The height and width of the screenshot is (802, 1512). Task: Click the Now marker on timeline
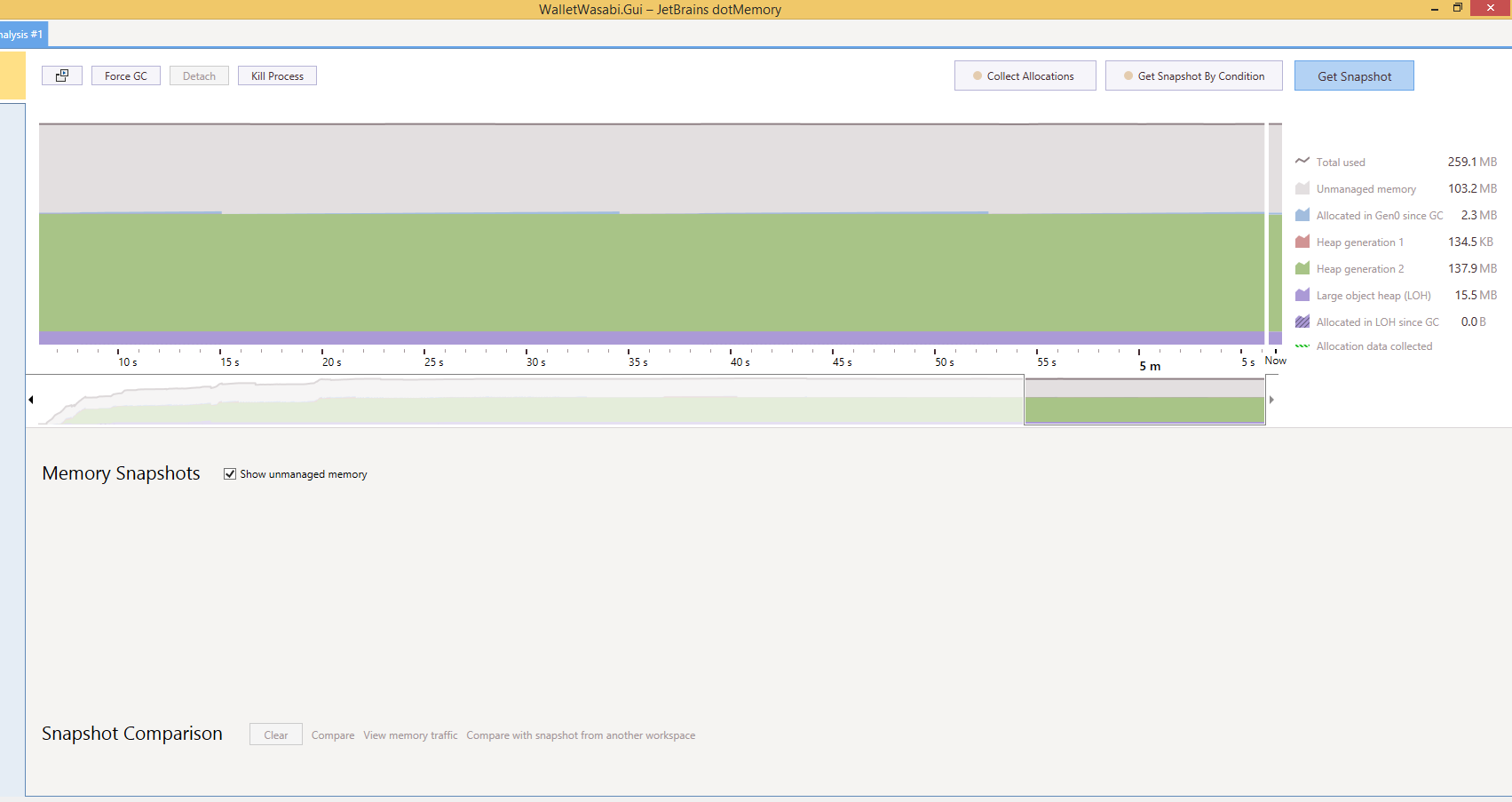pos(1276,361)
